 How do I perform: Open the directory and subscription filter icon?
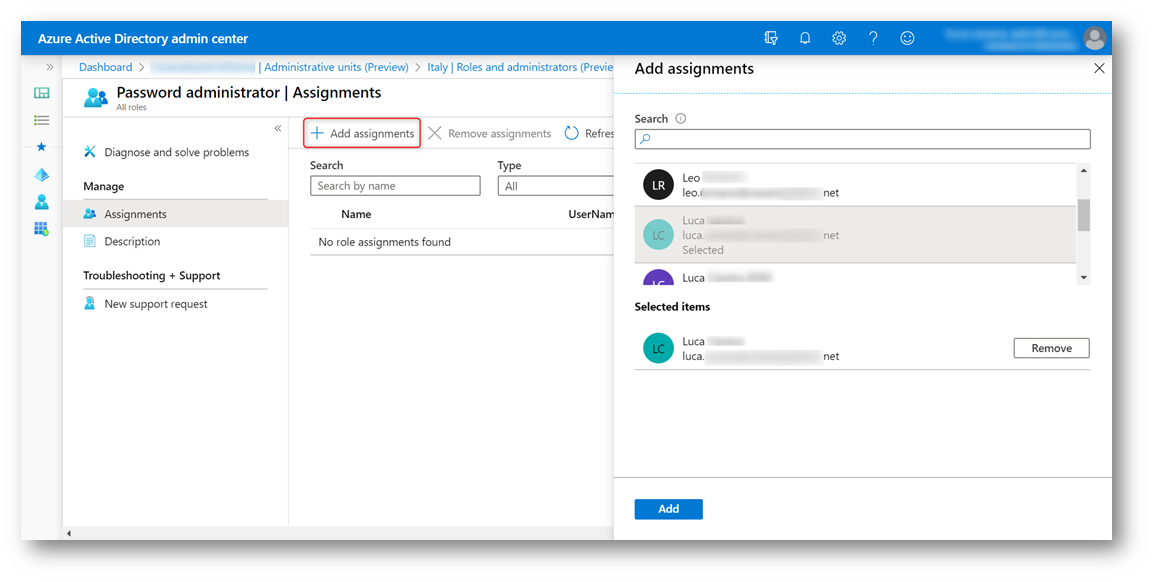pyautogui.click(x=771, y=38)
